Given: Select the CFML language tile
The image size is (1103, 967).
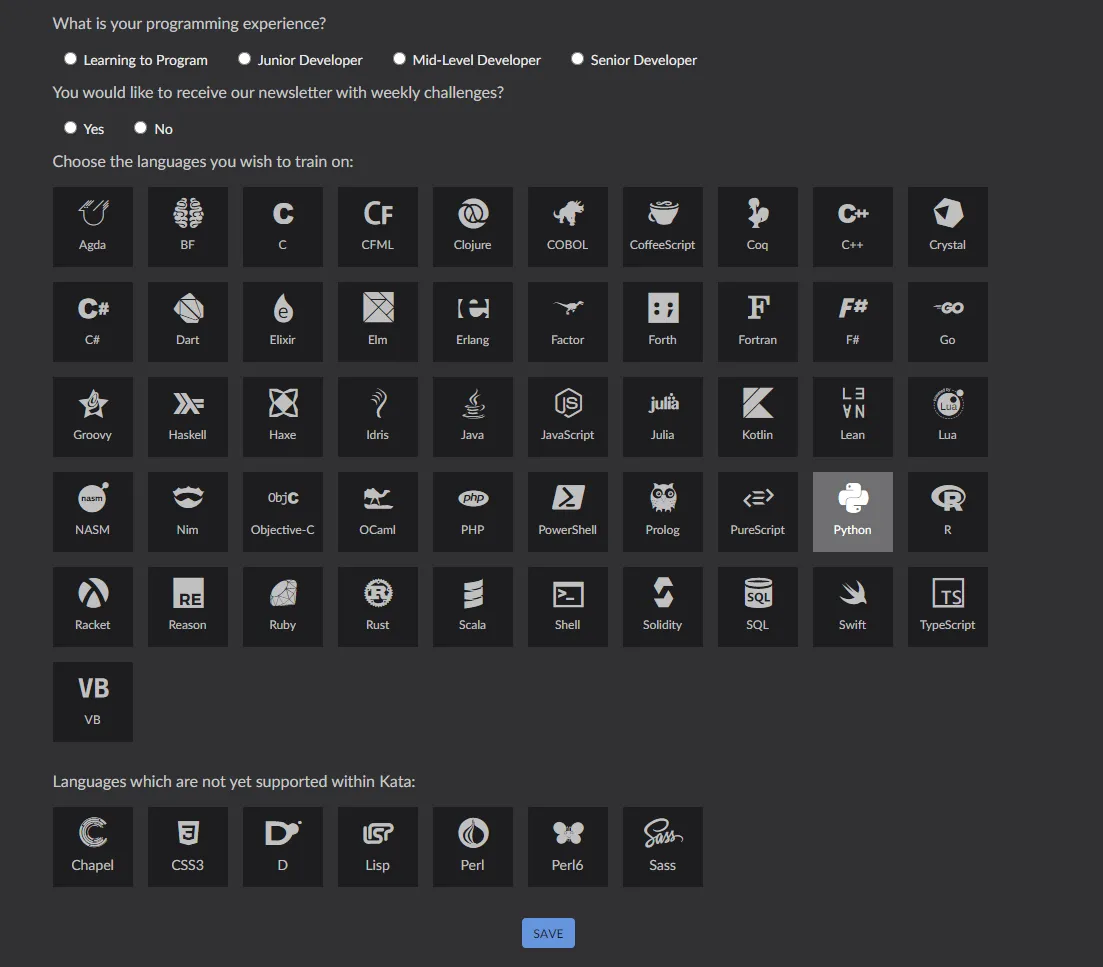Looking at the screenshot, I should pyautogui.click(x=378, y=227).
